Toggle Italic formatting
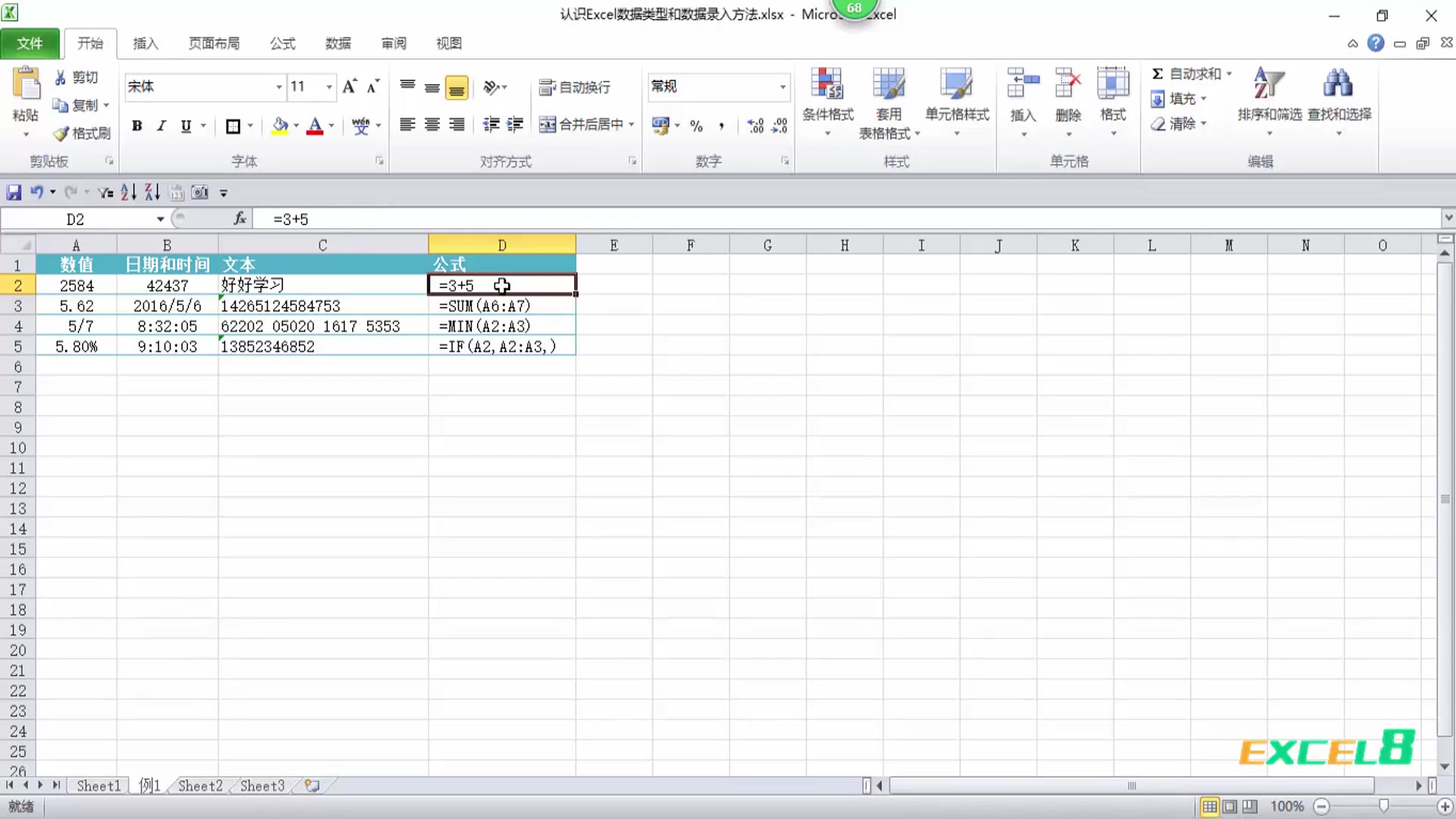Screen dimensions: 1456x819 [x=161, y=126]
